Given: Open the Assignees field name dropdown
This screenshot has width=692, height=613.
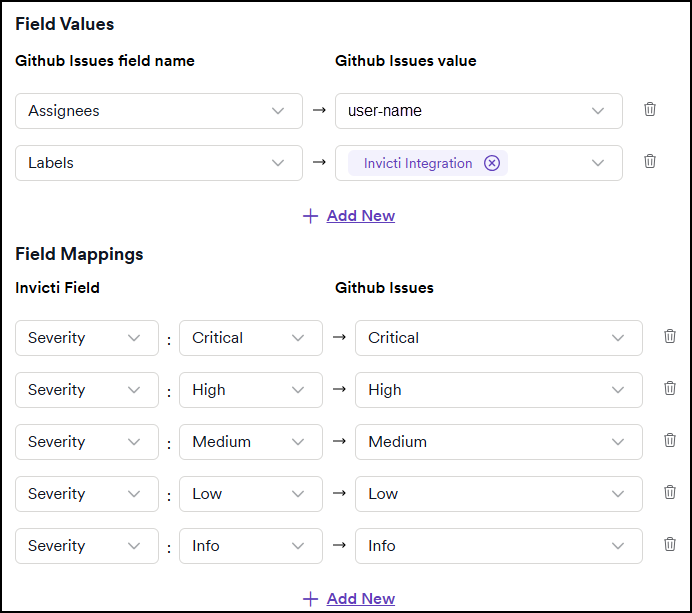Looking at the screenshot, I should (159, 111).
